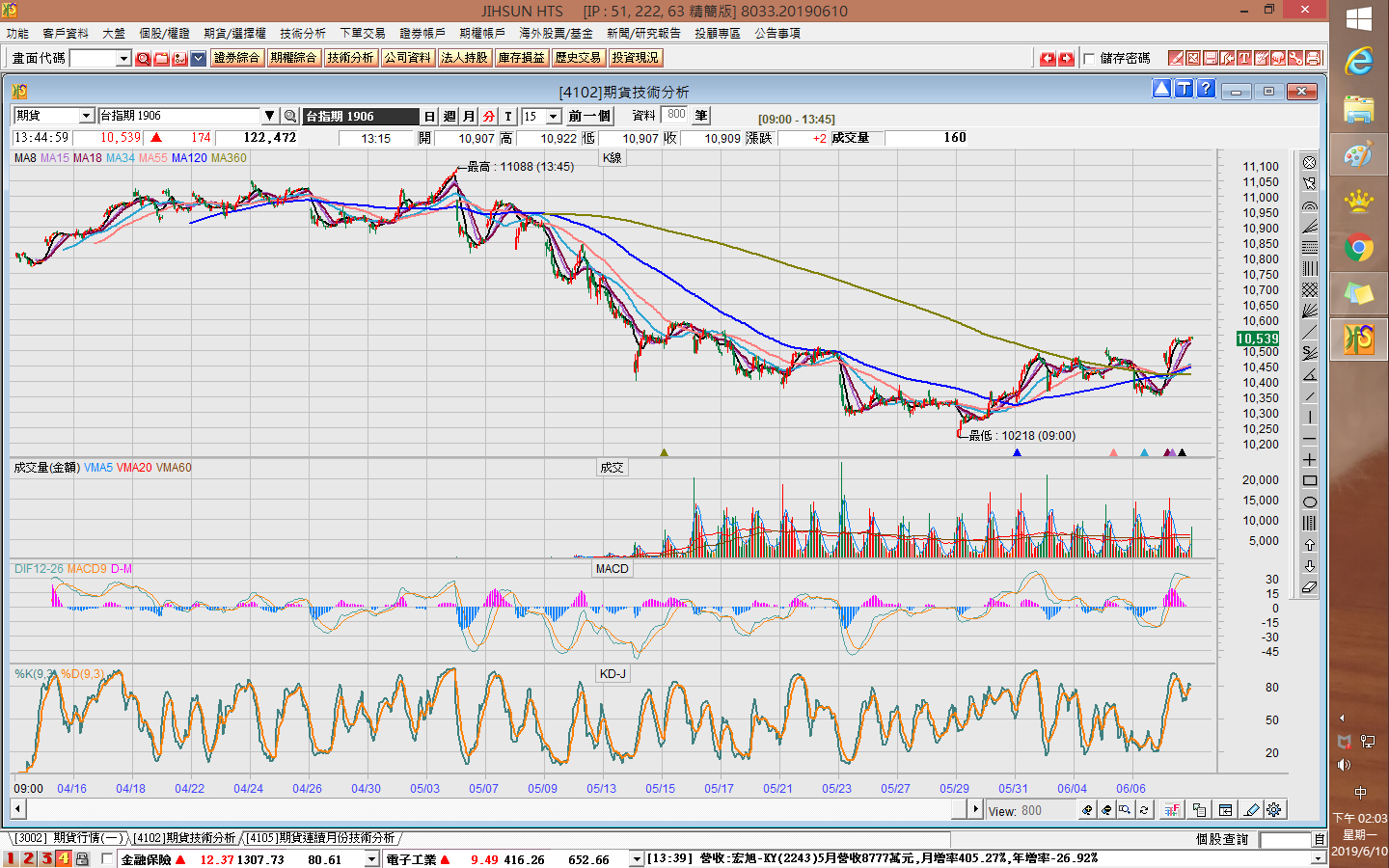Viewport: 1389px width, 868px height.
Task: Click the 公司資料 button
Action: coord(407,58)
